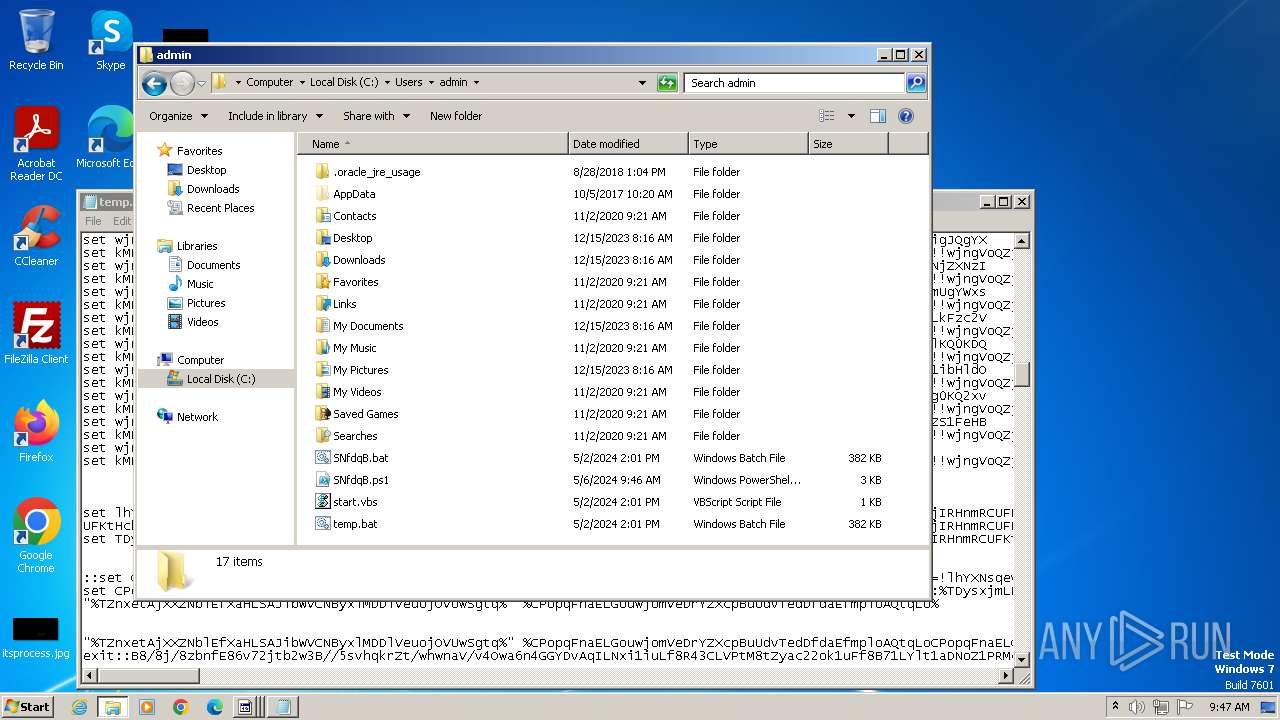Image resolution: width=1280 pixels, height=720 pixels.
Task: Click Computer in the address breadcrumb
Action: click(x=270, y=83)
